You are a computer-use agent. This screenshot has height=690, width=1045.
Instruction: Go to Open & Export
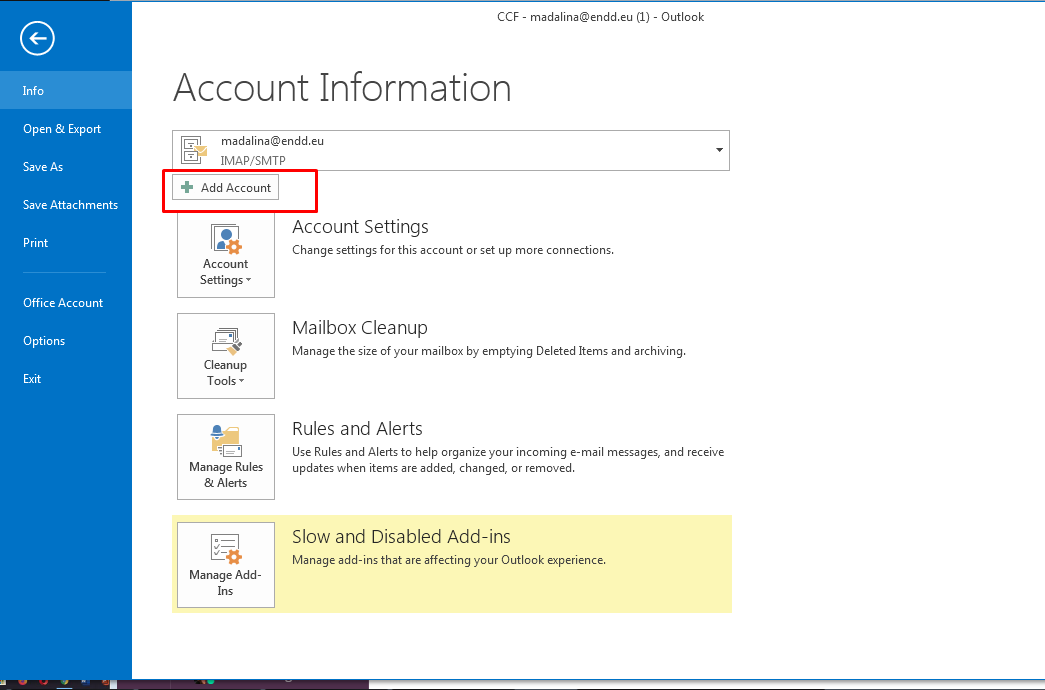coord(62,129)
